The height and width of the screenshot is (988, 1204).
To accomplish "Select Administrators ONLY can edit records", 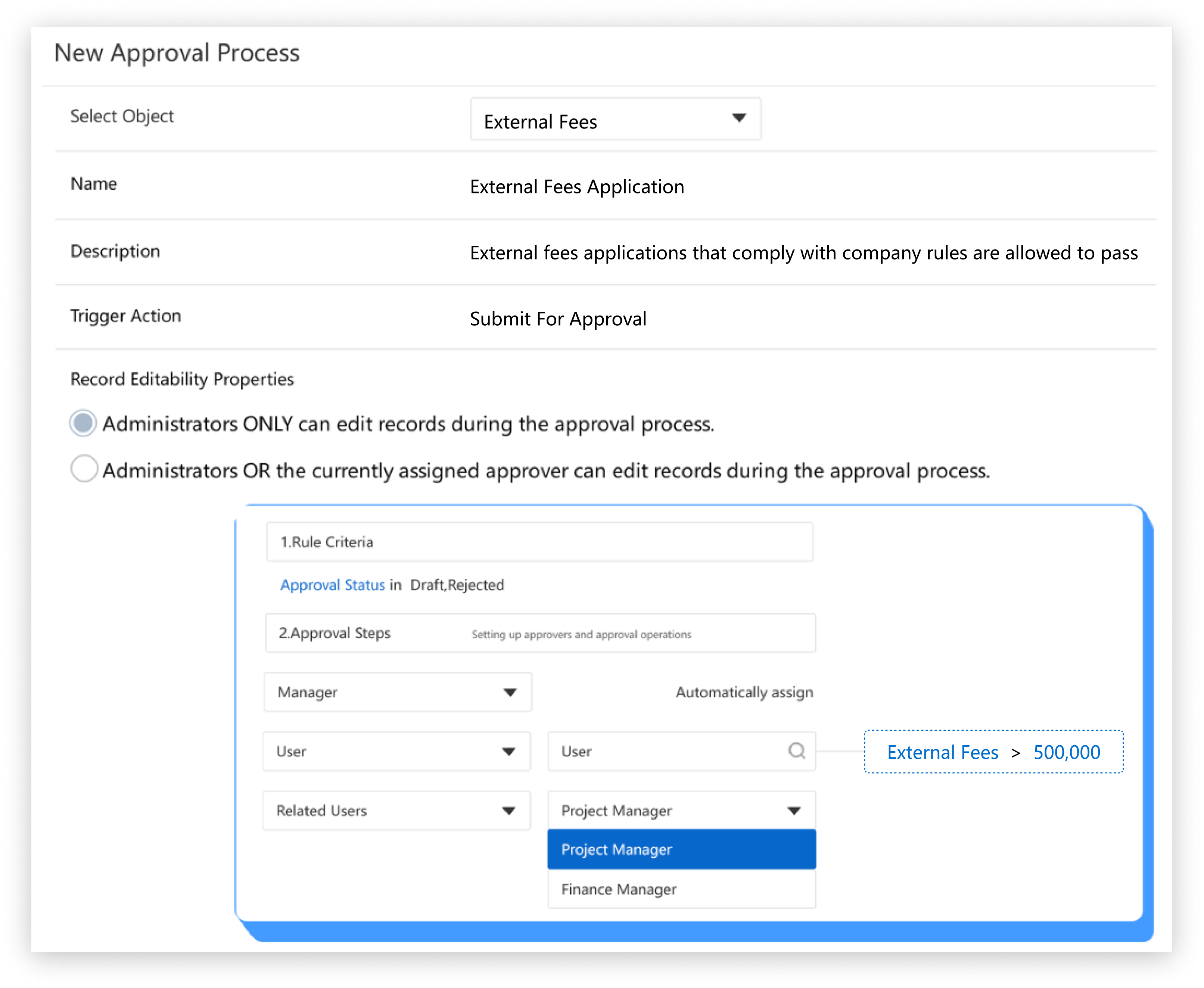I will (83, 423).
